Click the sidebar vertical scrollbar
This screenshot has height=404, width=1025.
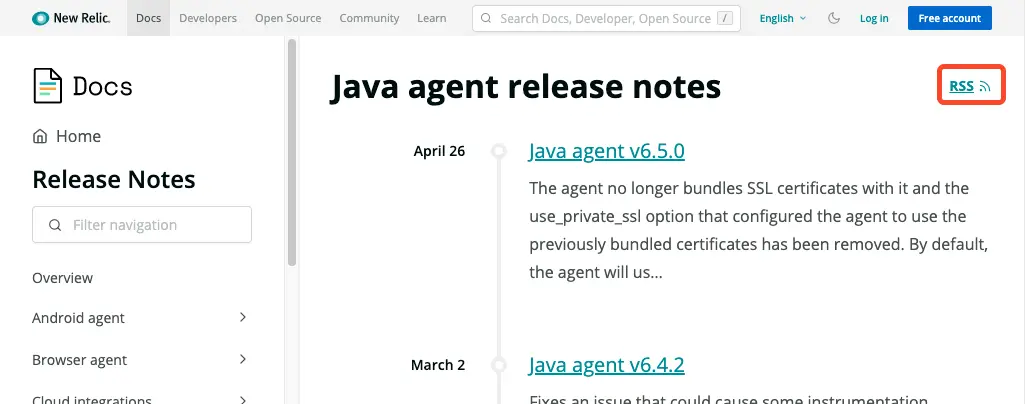tap(292, 152)
